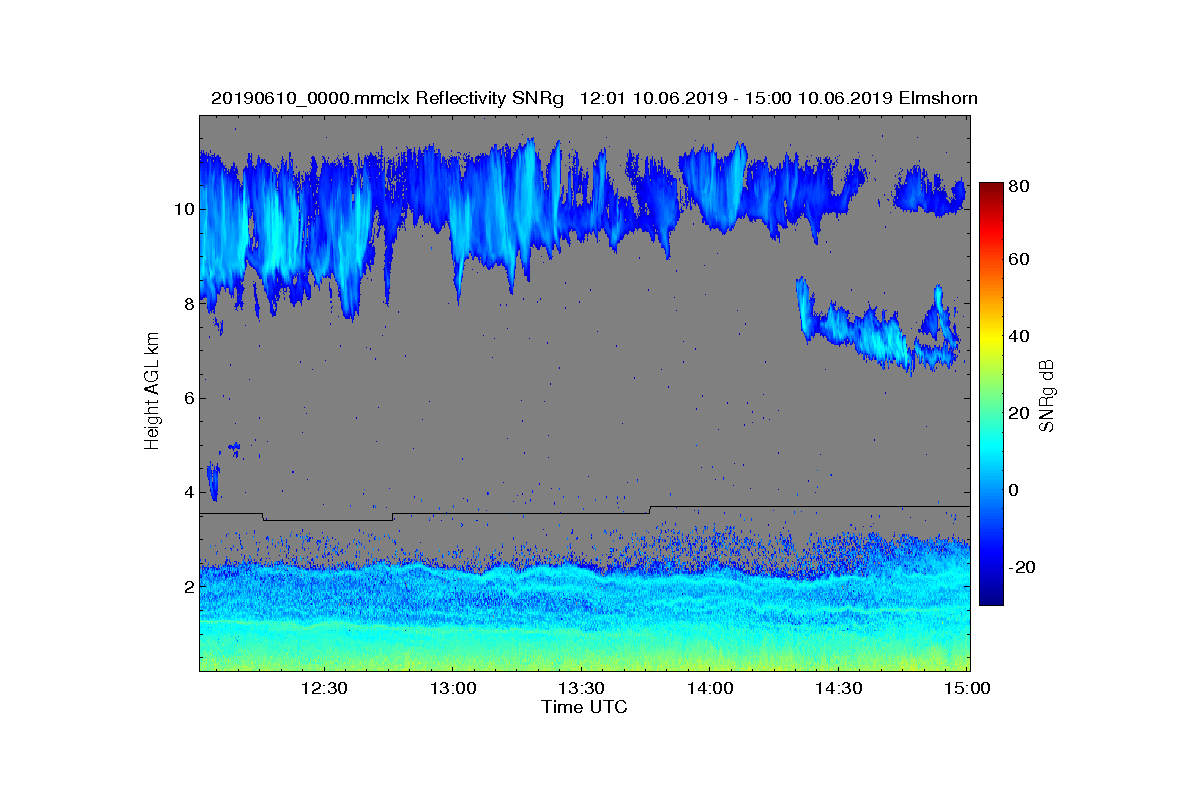Click the yellow region of the colorbar
The image size is (1200, 800).
click(991, 340)
